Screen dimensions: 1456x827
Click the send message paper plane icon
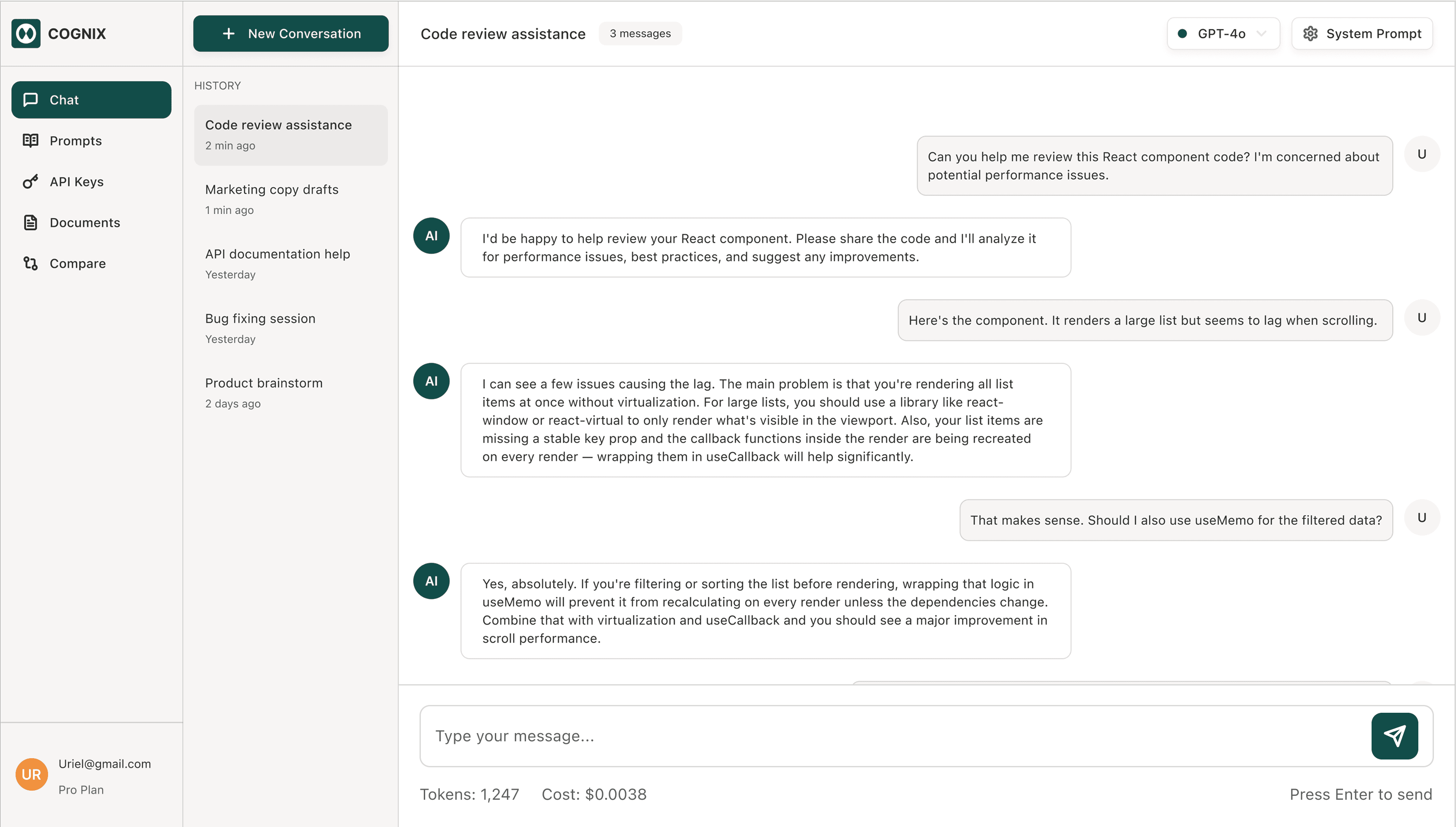pos(1394,736)
